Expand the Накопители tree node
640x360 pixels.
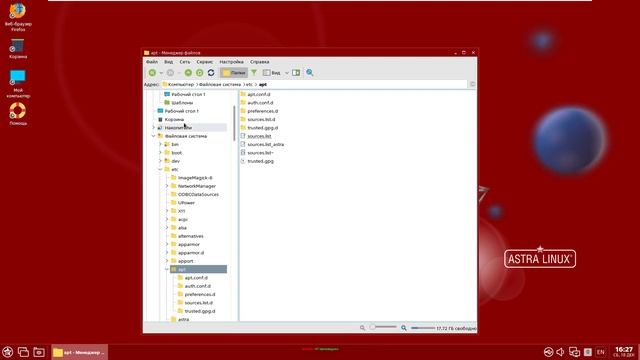pos(154,128)
